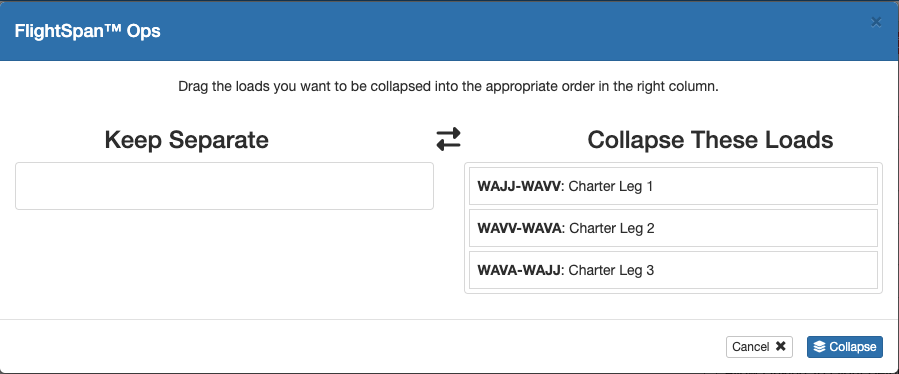Click the empty Keep Separate drop box
This screenshot has width=899, height=374.
pos(224,186)
